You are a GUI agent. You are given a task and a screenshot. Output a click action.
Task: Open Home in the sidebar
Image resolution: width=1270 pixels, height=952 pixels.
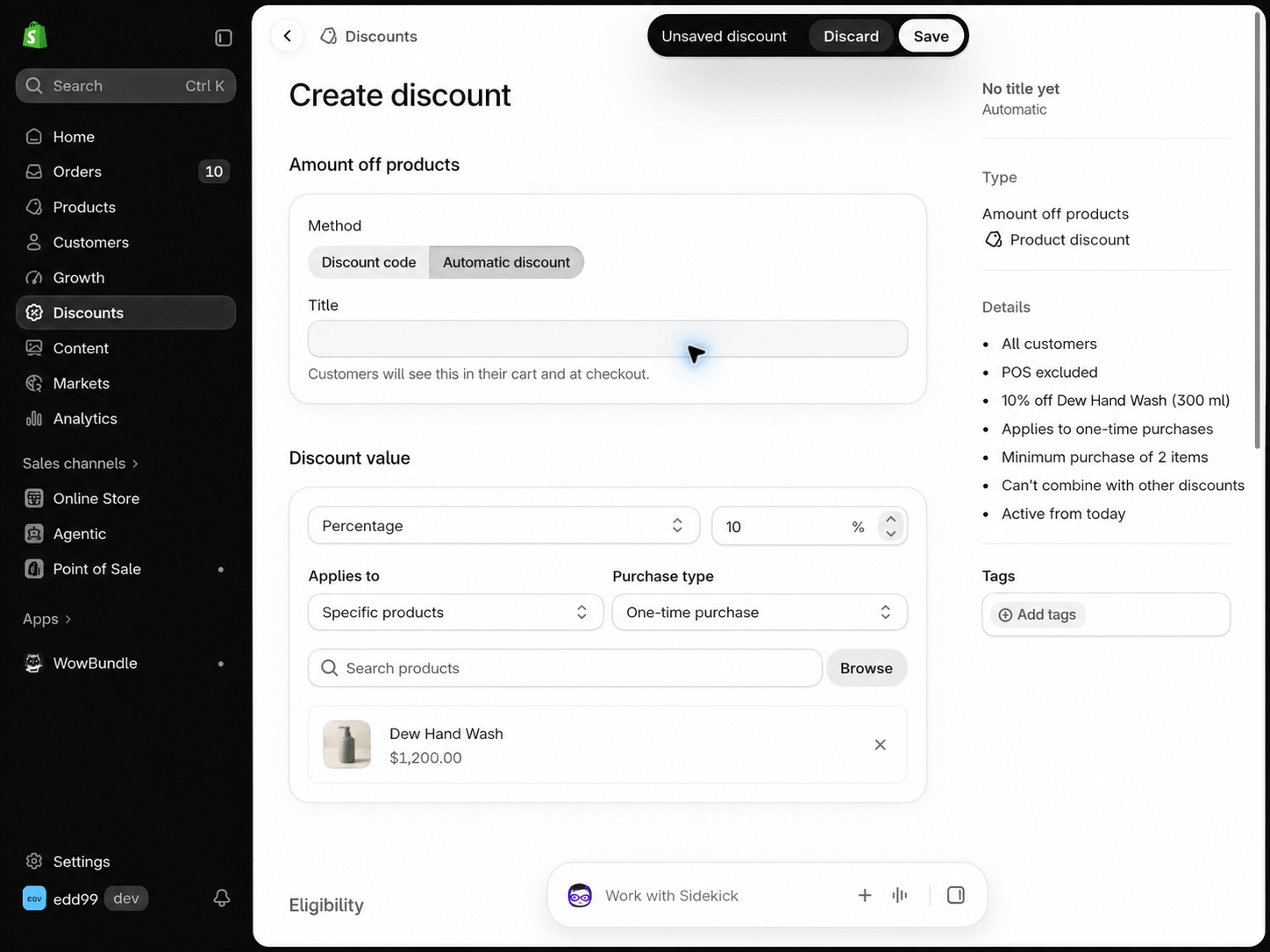(x=125, y=137)
